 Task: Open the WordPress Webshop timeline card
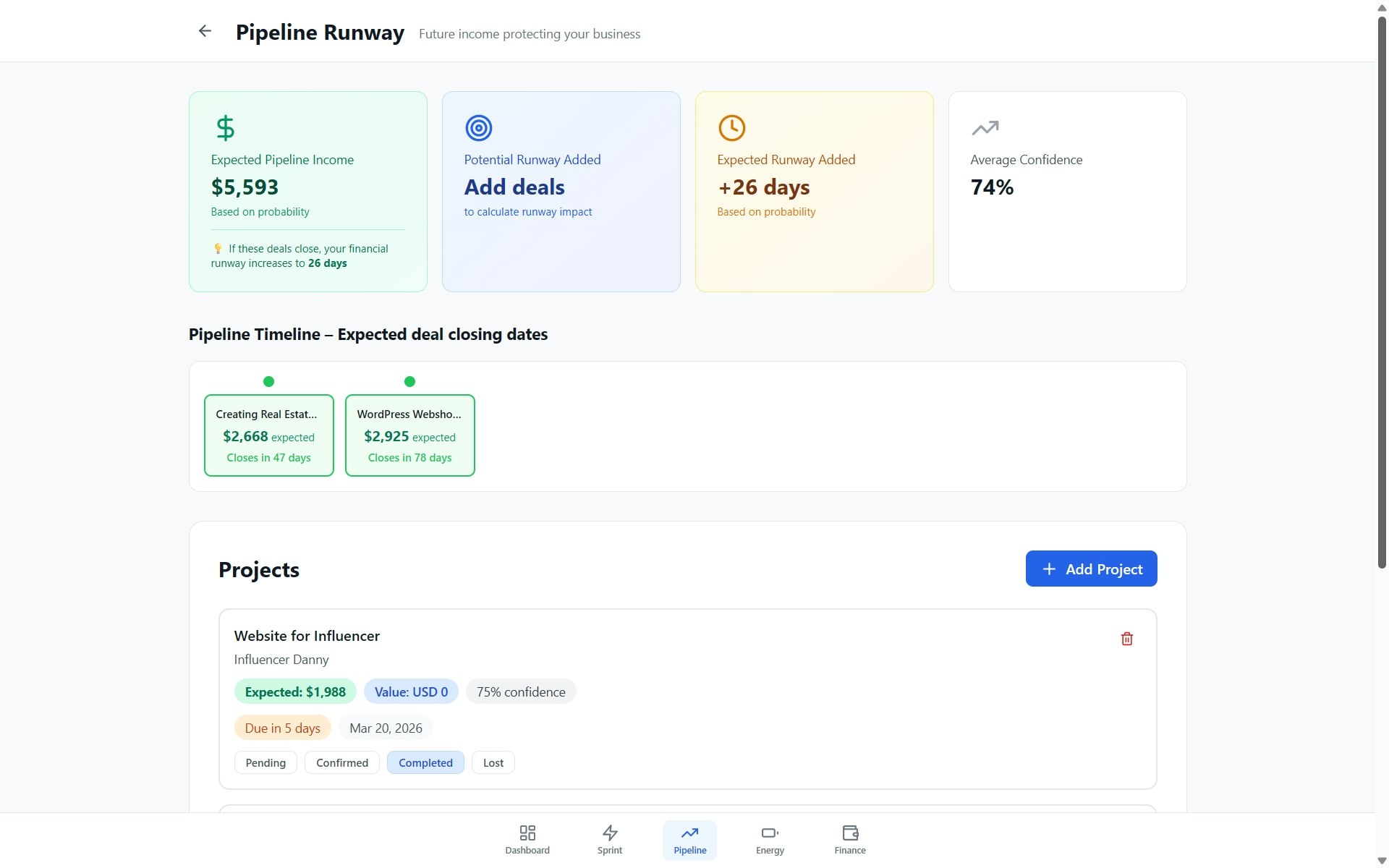coord(409,435)
